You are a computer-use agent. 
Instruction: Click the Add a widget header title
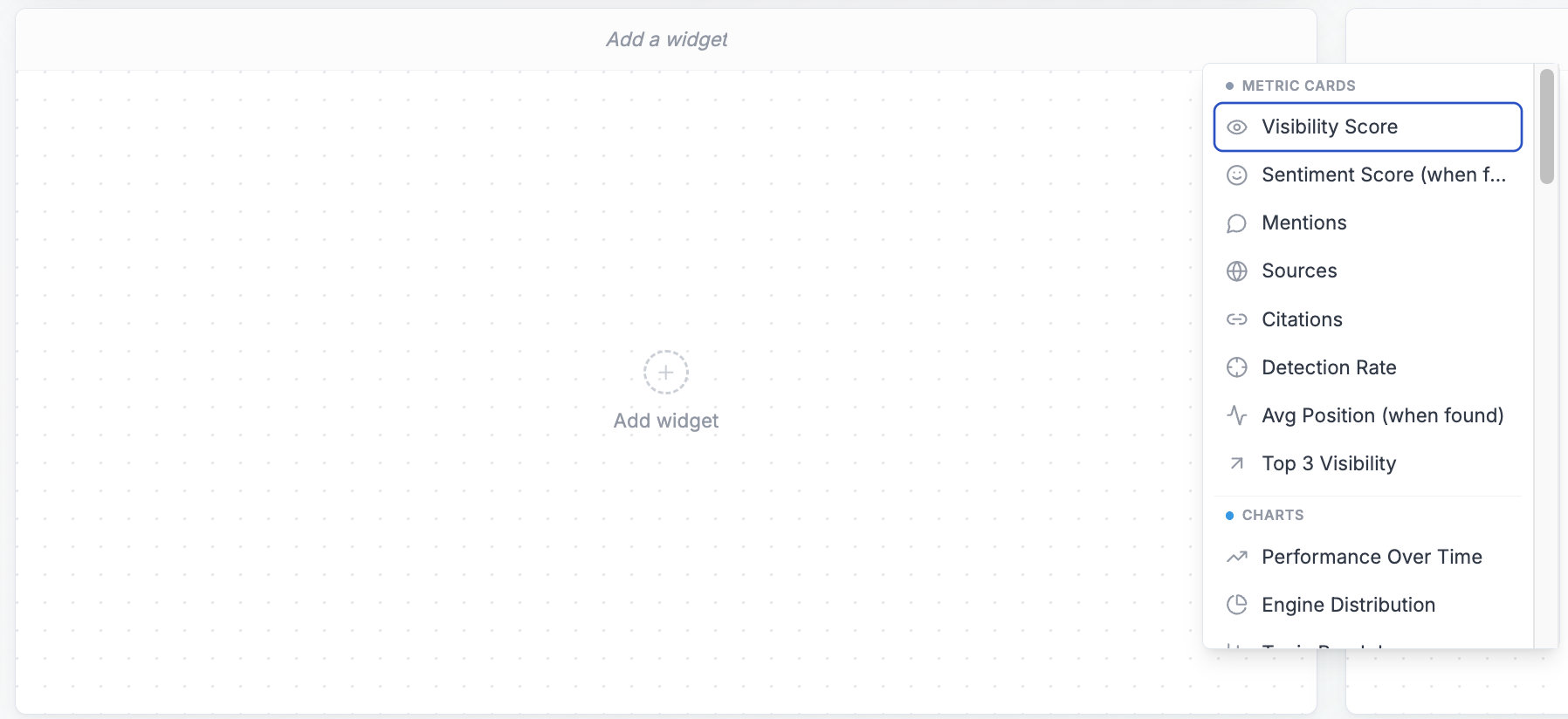(x=666, y=39)
